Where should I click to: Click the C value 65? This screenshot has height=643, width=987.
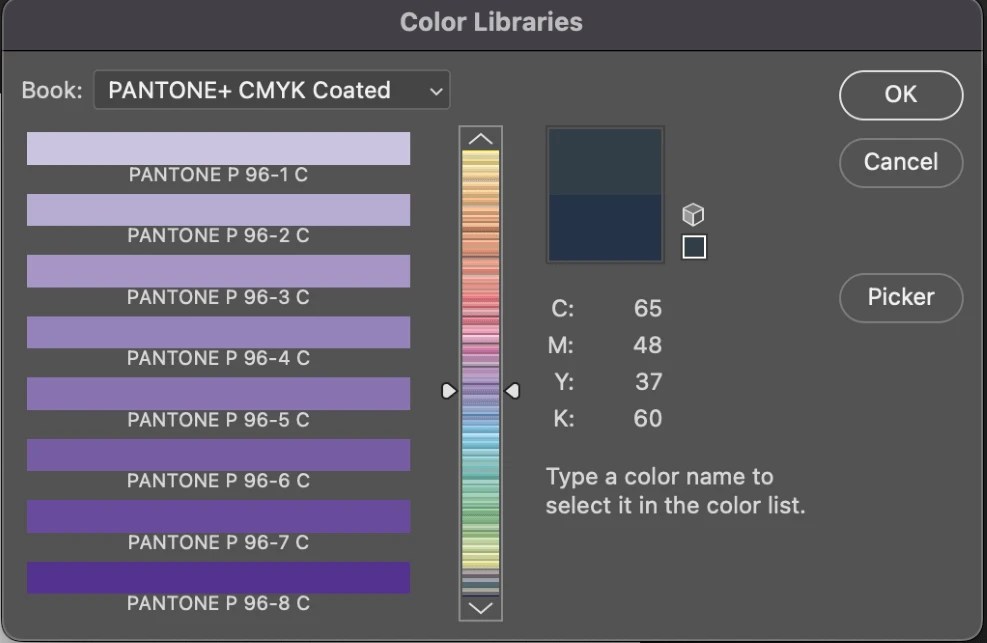[648, 308]
